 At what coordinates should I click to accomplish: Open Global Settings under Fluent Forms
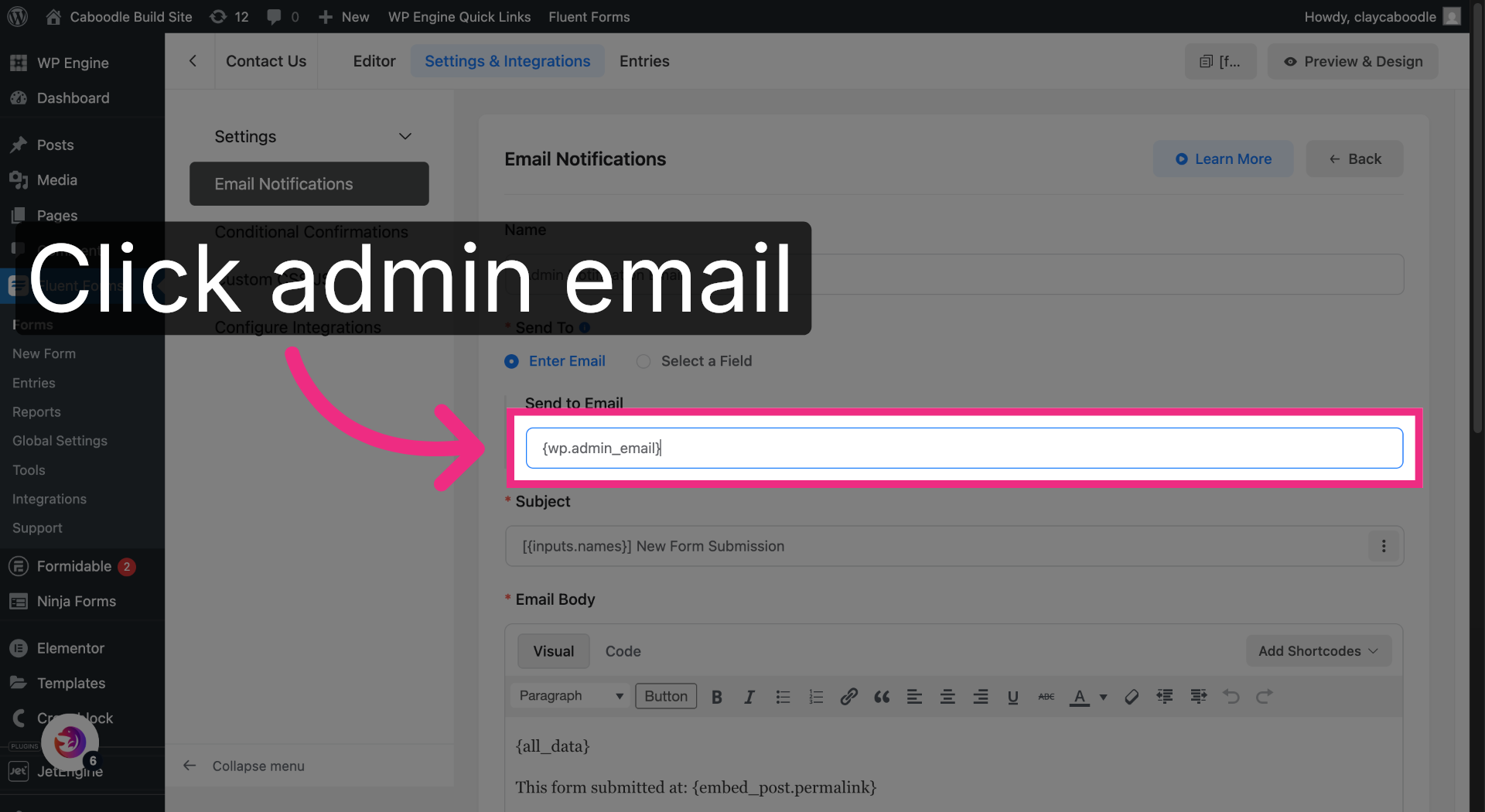pos(60,441)
